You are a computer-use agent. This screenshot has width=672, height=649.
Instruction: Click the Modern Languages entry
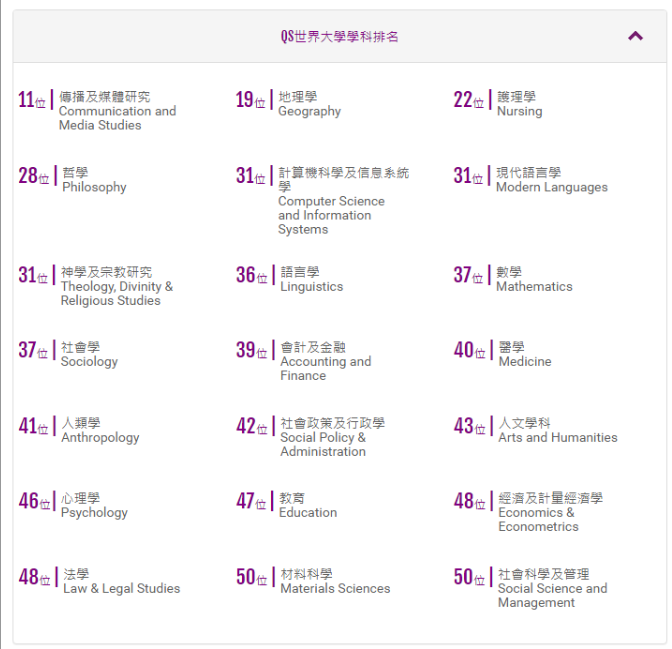(551, 181)
